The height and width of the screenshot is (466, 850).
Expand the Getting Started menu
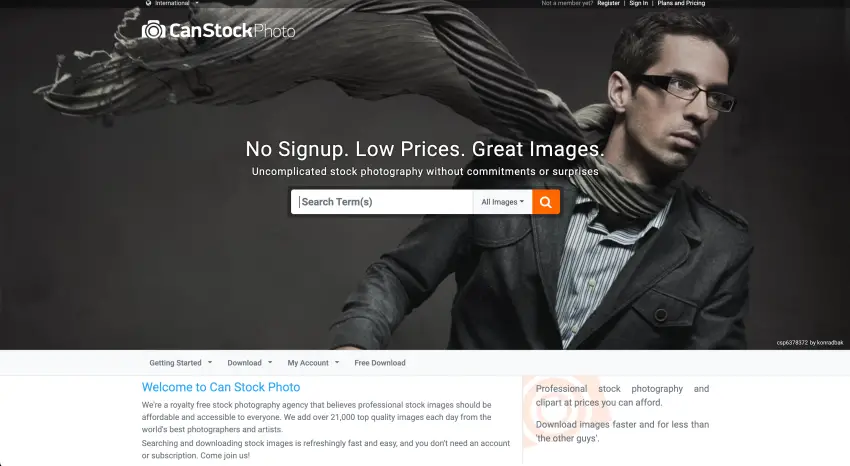tap(181, 363)
